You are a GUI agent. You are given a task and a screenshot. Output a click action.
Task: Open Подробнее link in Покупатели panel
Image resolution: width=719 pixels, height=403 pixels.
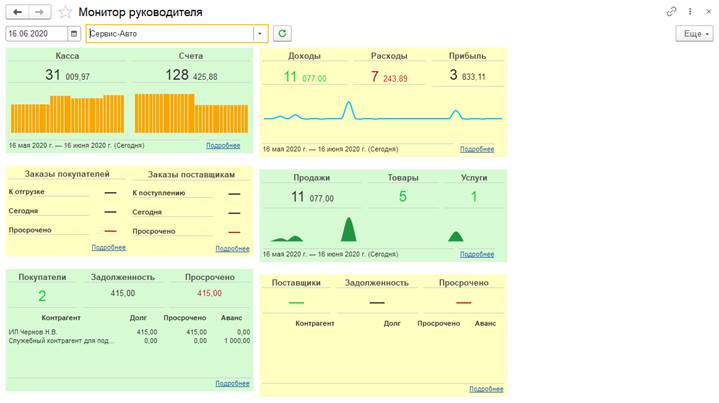232,383
